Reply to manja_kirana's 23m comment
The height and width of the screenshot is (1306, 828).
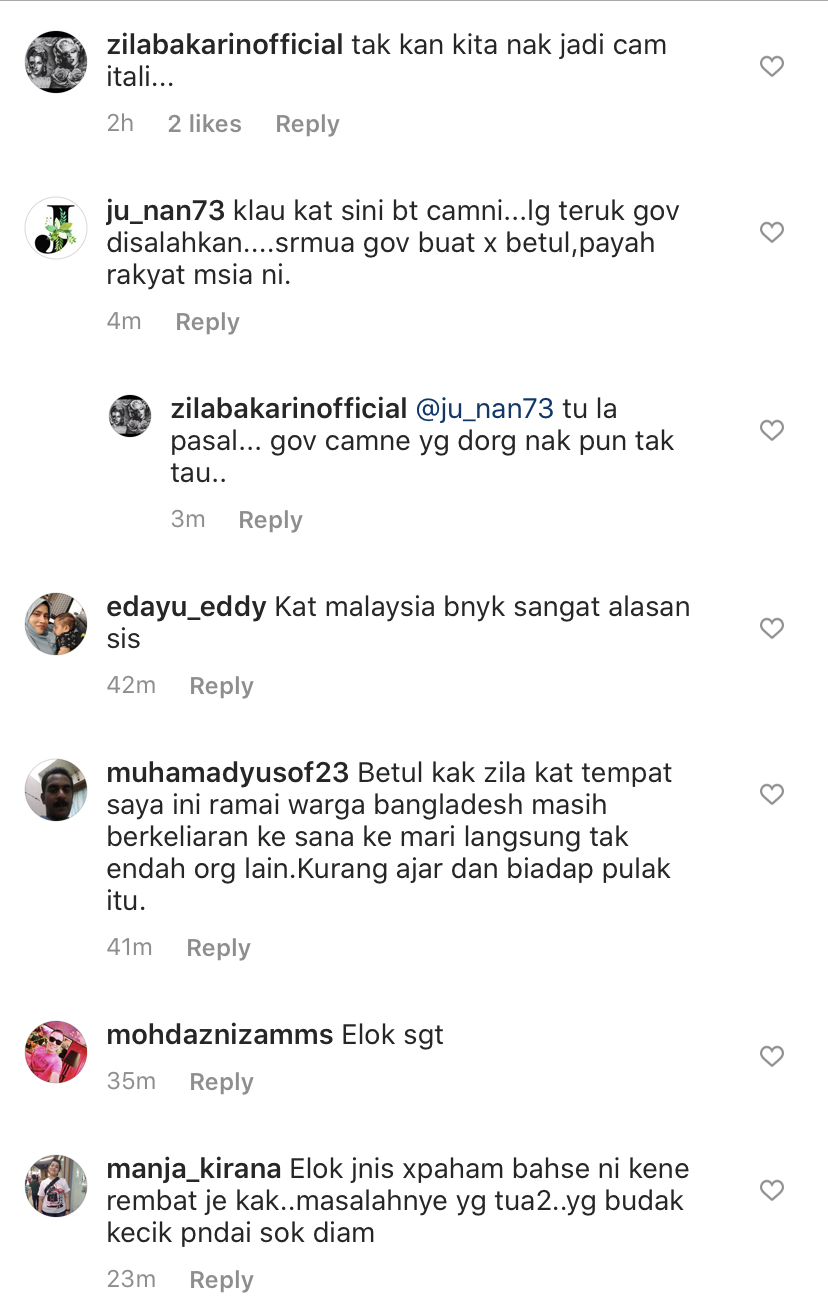(222, 1280)
